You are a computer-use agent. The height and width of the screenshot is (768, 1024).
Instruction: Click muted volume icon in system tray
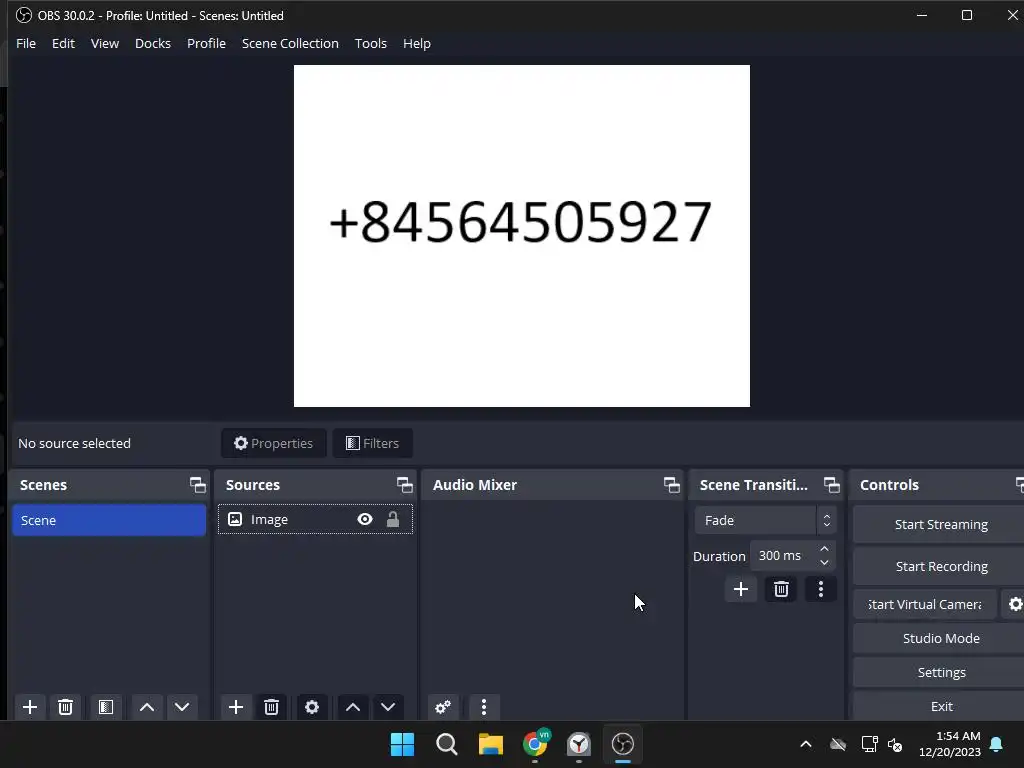(x=895, y=744)
